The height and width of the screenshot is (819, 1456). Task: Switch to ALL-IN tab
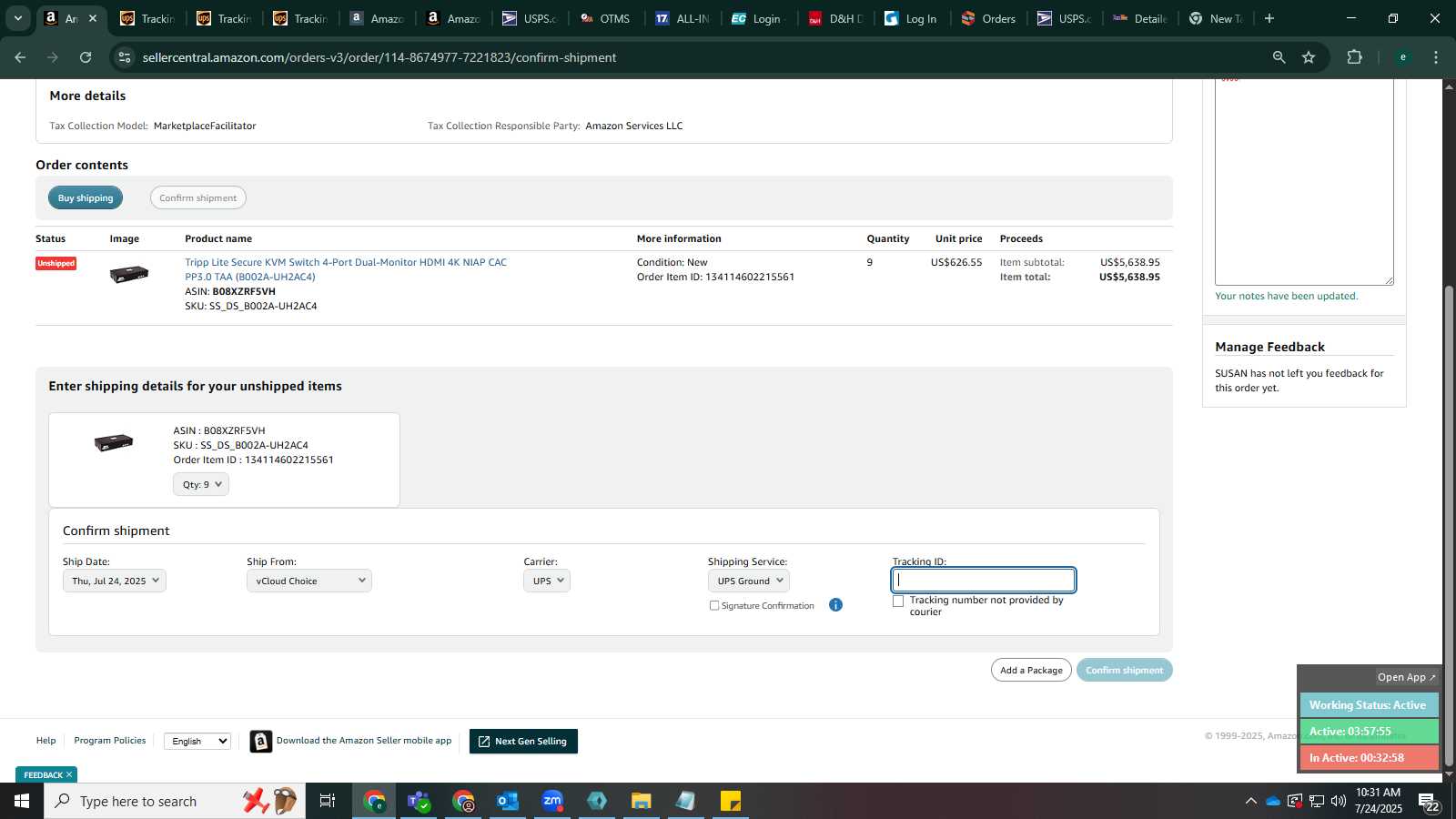[682, 18]
